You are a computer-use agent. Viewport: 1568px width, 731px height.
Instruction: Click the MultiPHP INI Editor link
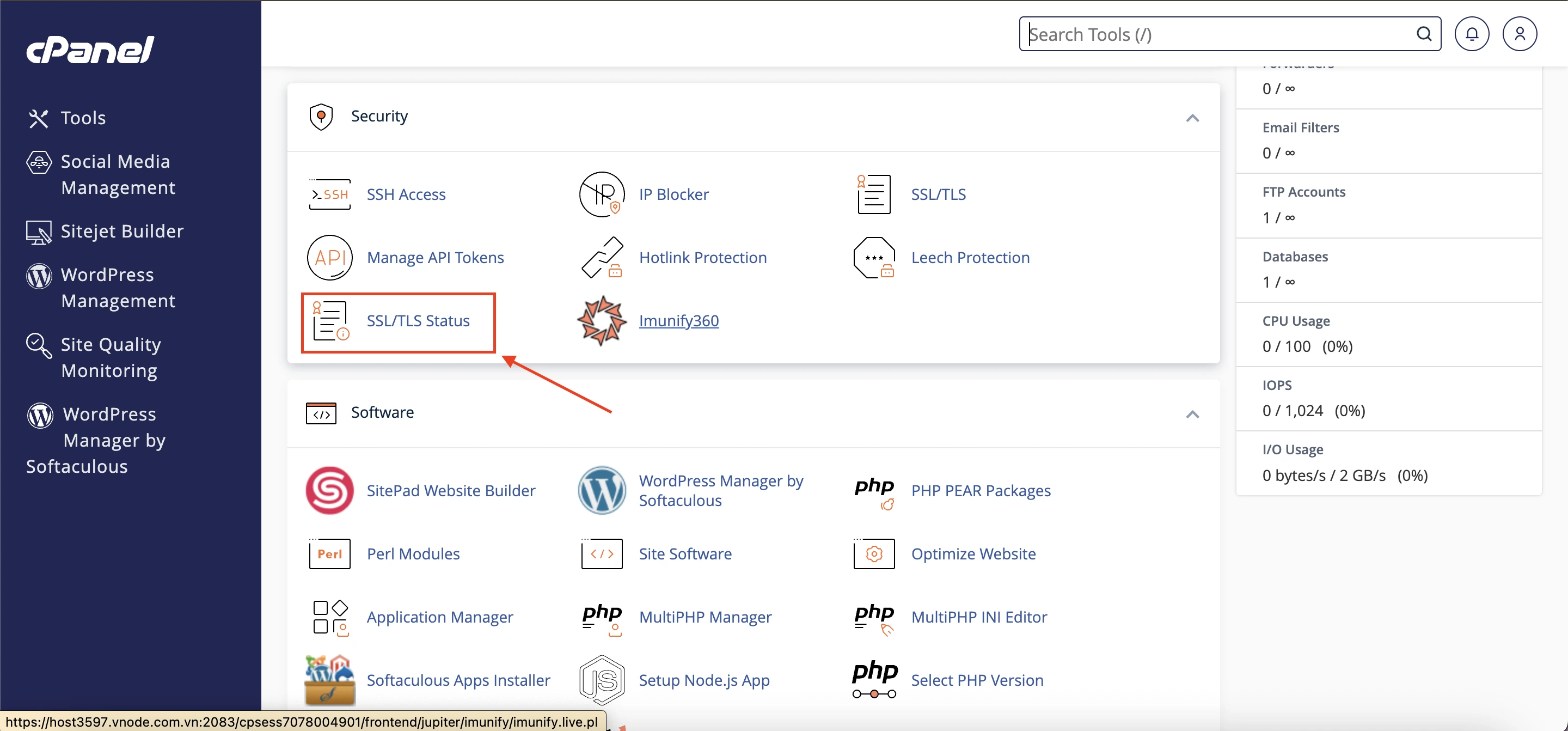979,617
